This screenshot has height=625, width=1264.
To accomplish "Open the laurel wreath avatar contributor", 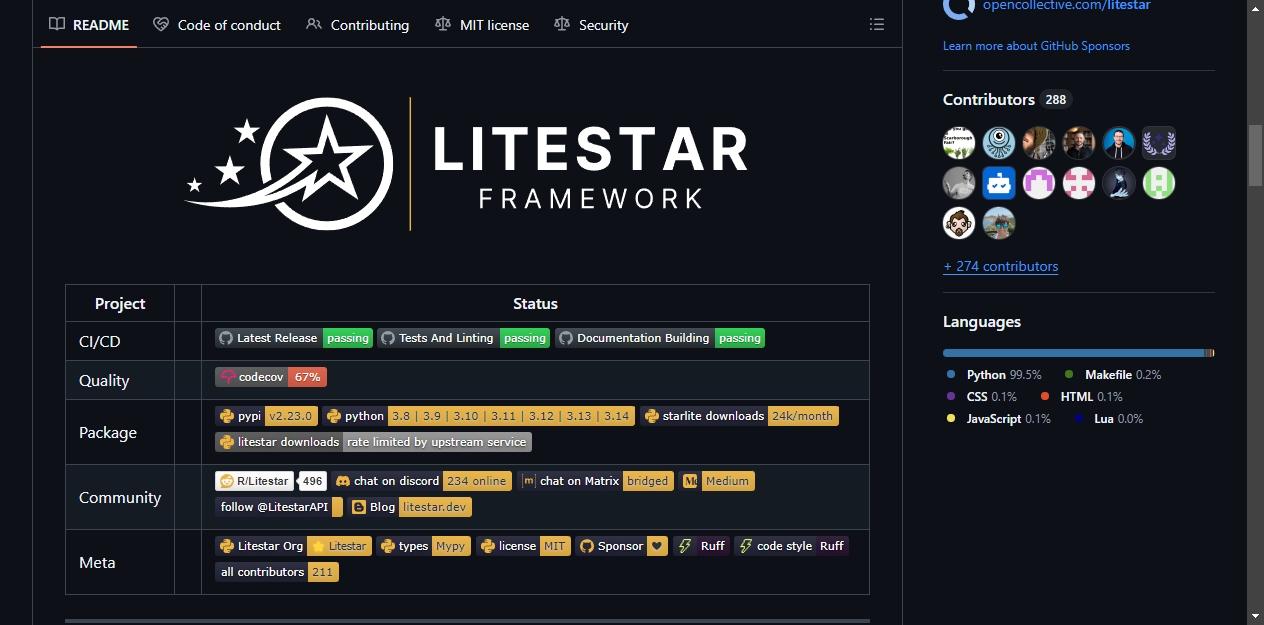I will 1159,143.
